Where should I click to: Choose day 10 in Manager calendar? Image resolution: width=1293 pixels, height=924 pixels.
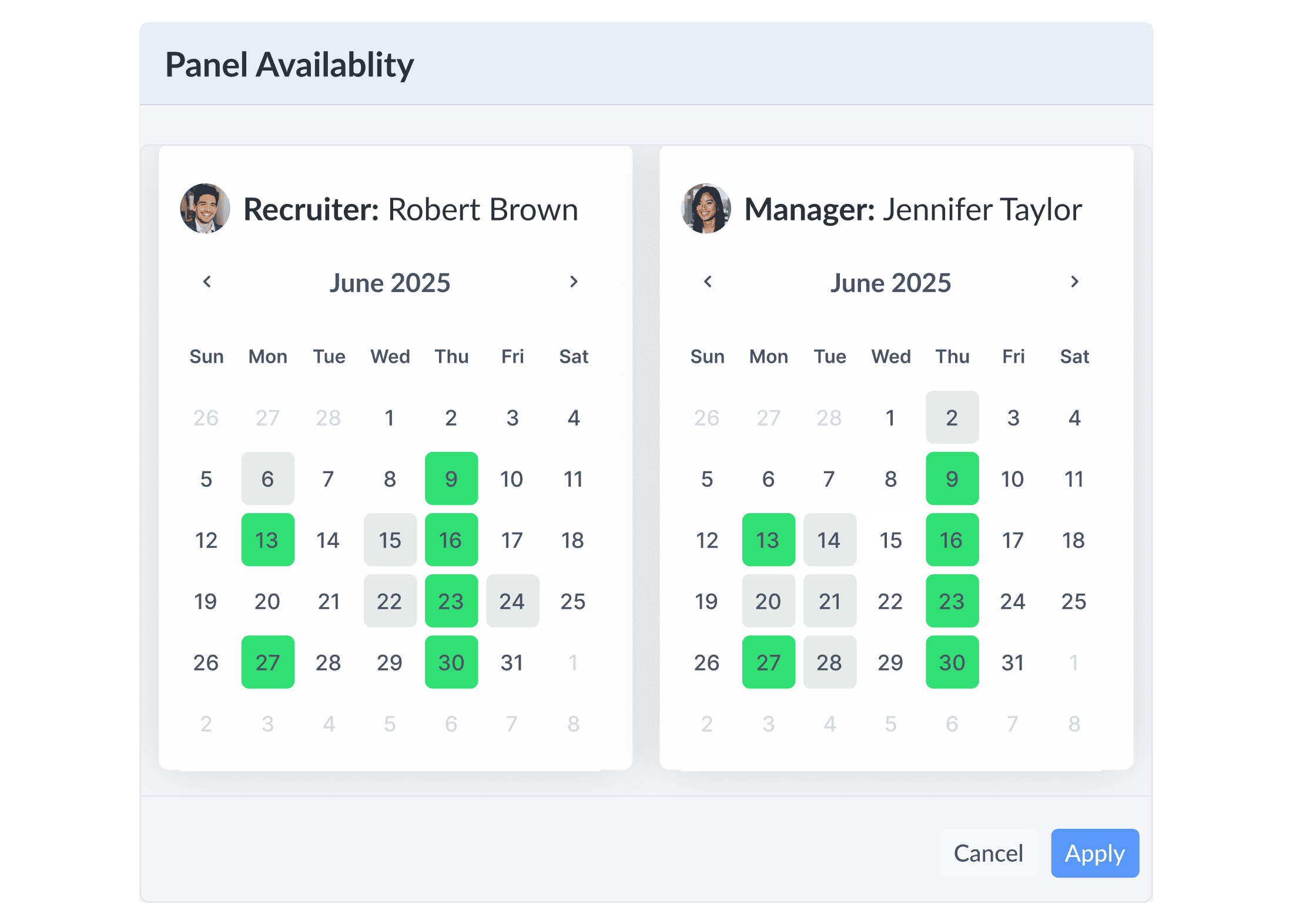point(1013,478)
